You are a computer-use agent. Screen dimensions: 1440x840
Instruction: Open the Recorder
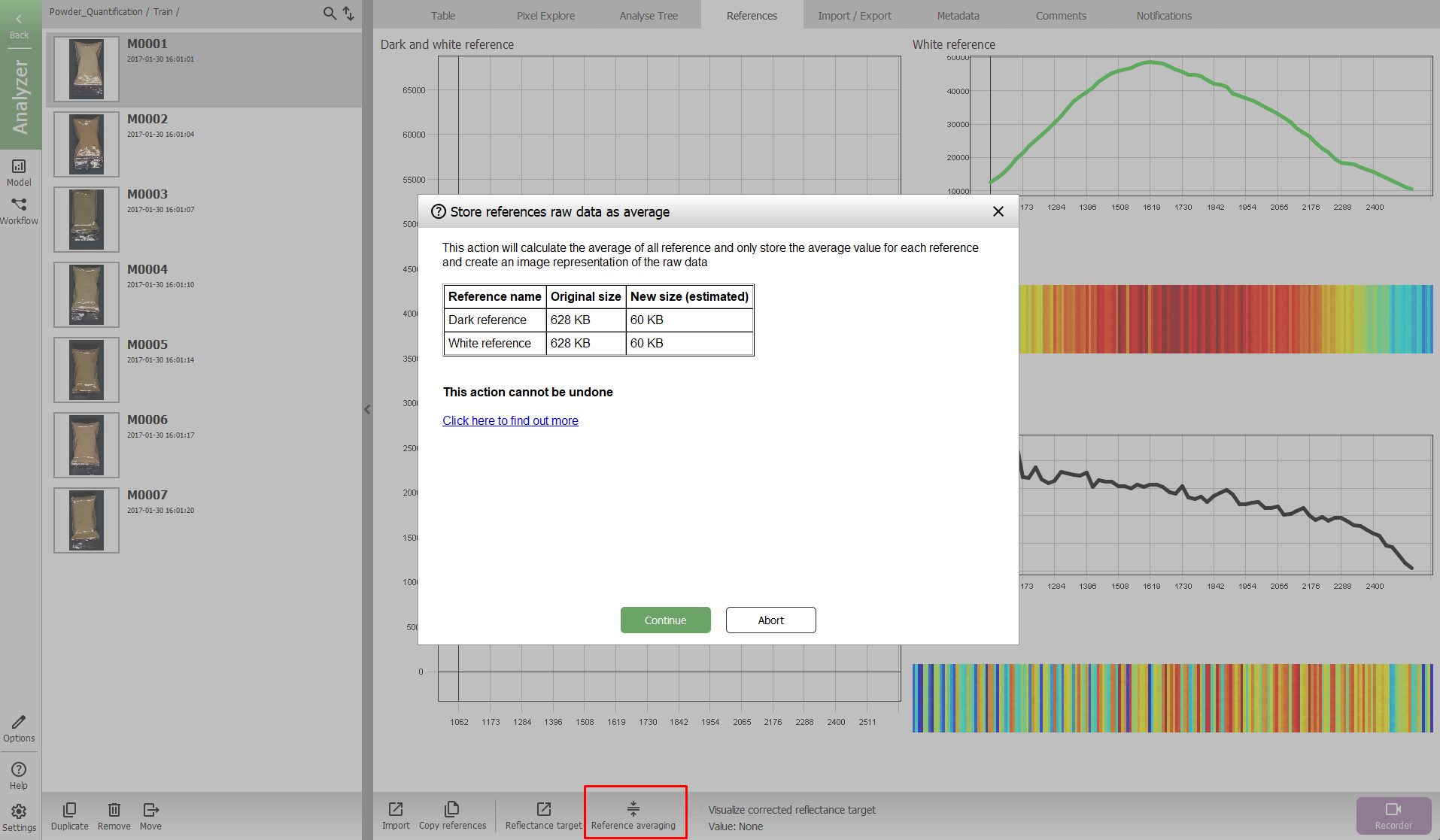(1393, 815)
